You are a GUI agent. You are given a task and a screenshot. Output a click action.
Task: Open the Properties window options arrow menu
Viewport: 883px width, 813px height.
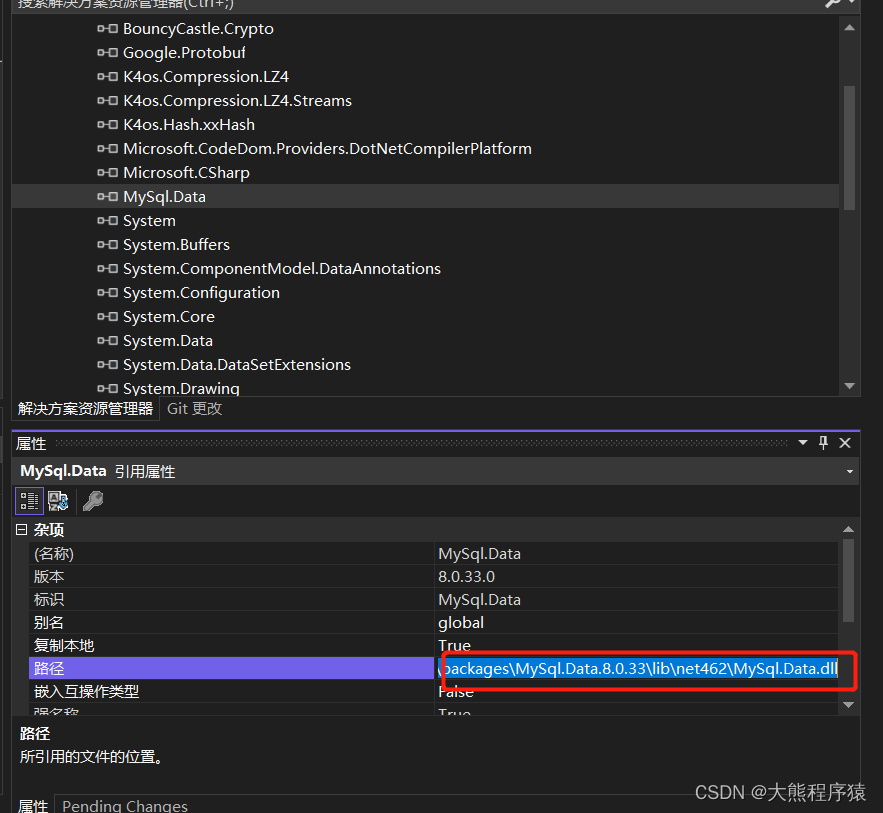(803, 442)
